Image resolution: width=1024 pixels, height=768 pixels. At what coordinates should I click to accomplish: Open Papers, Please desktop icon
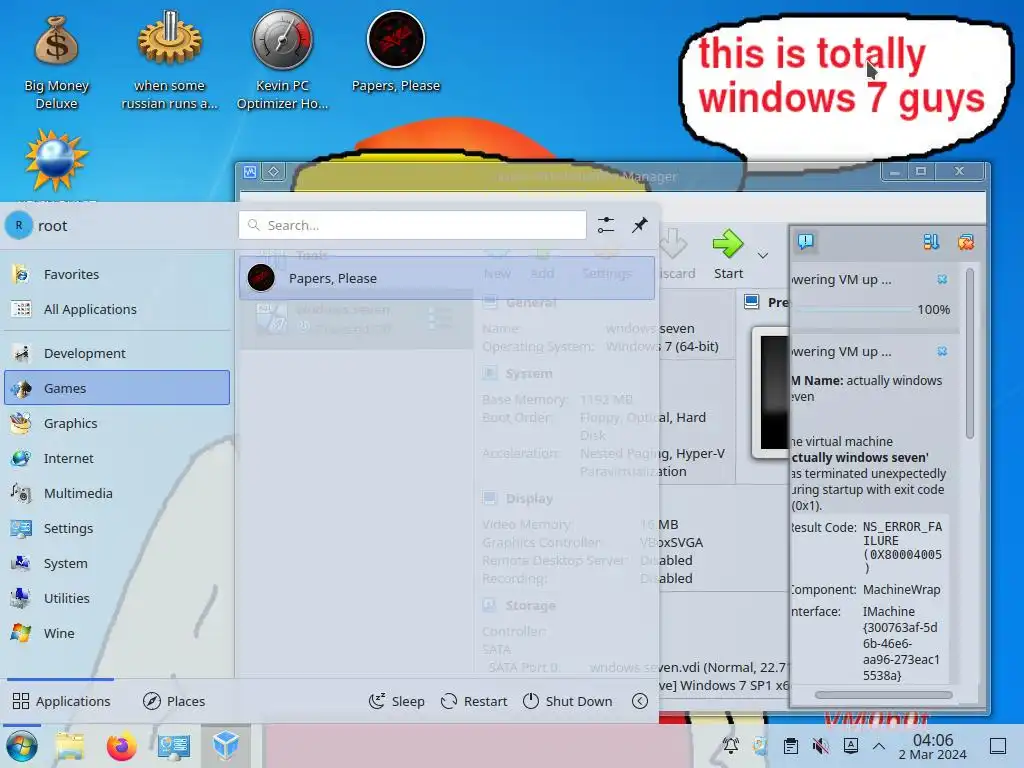coord(396,52)
